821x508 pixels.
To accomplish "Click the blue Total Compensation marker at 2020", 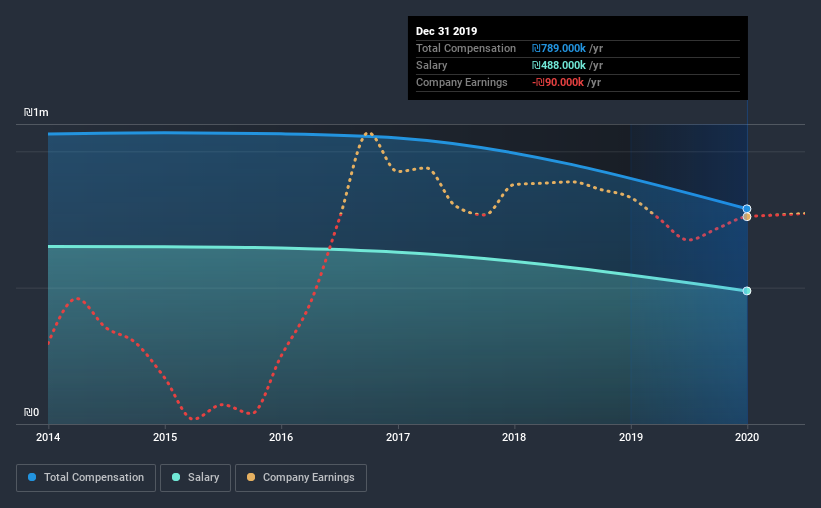I will tap(747, 209).
